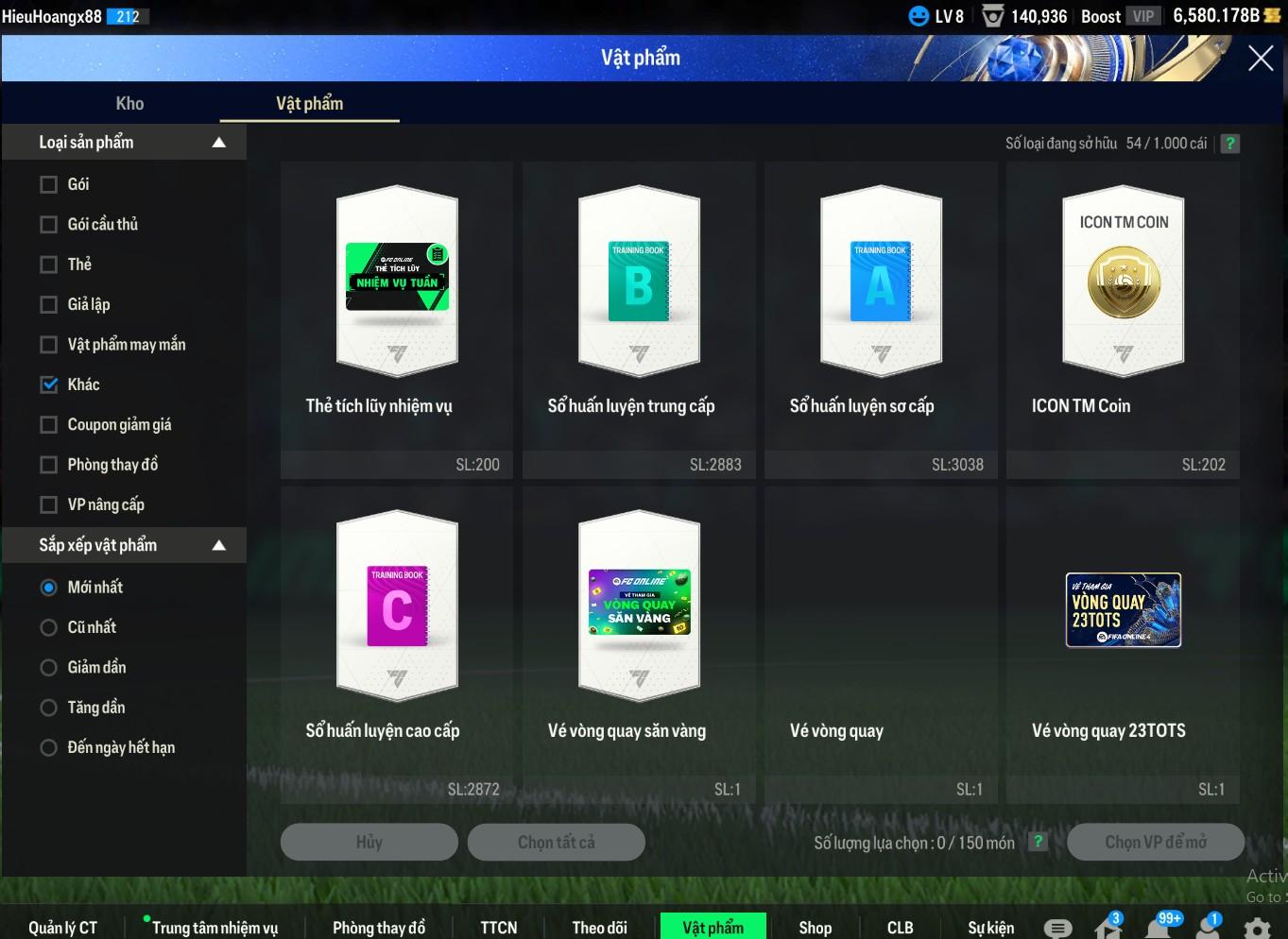Click the emoji face icon beside LV 8
This screenshot has height=939, width=1288.
tap(919, 16)
